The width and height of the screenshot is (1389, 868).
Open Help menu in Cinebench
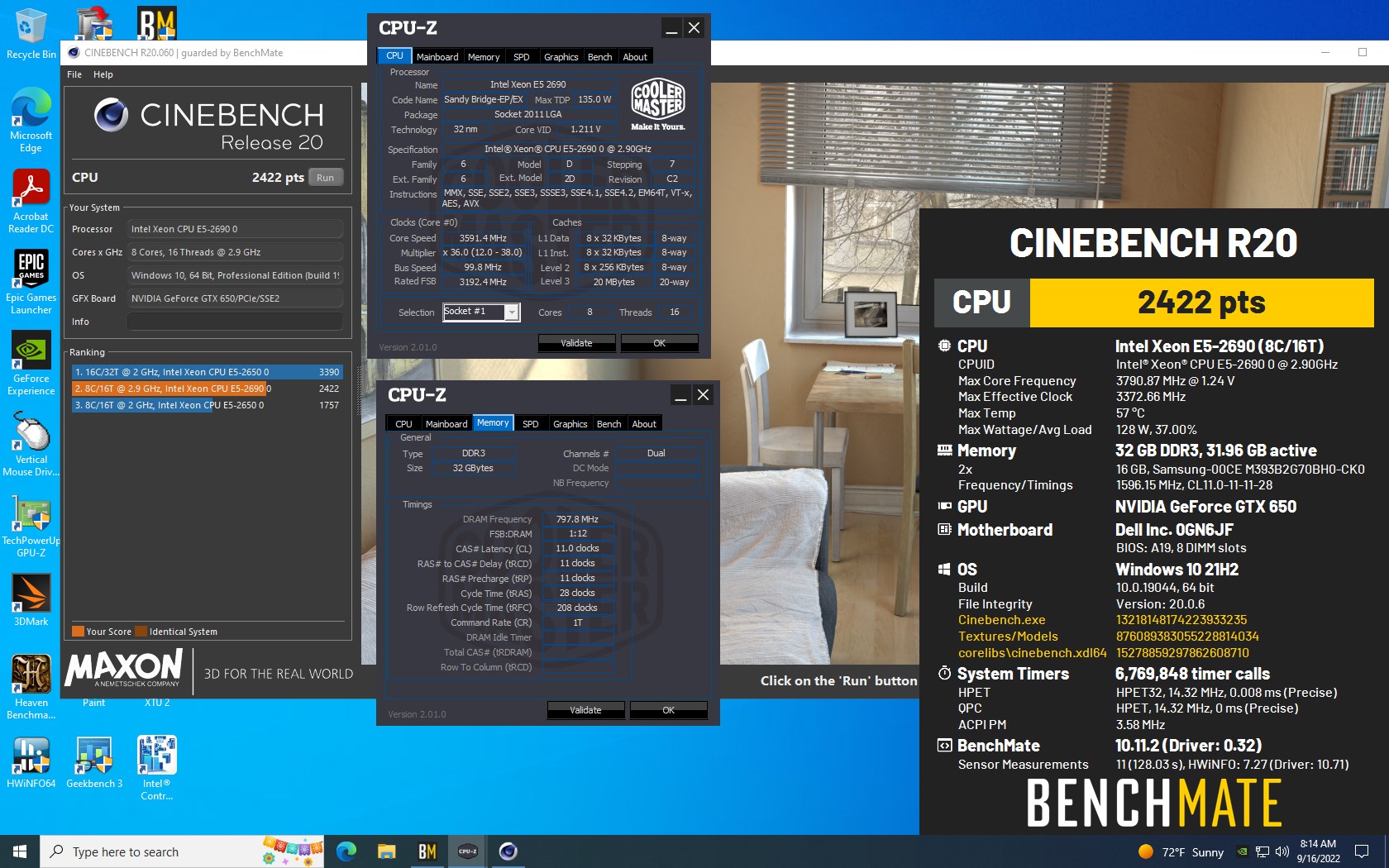click(x=103, y=74)
